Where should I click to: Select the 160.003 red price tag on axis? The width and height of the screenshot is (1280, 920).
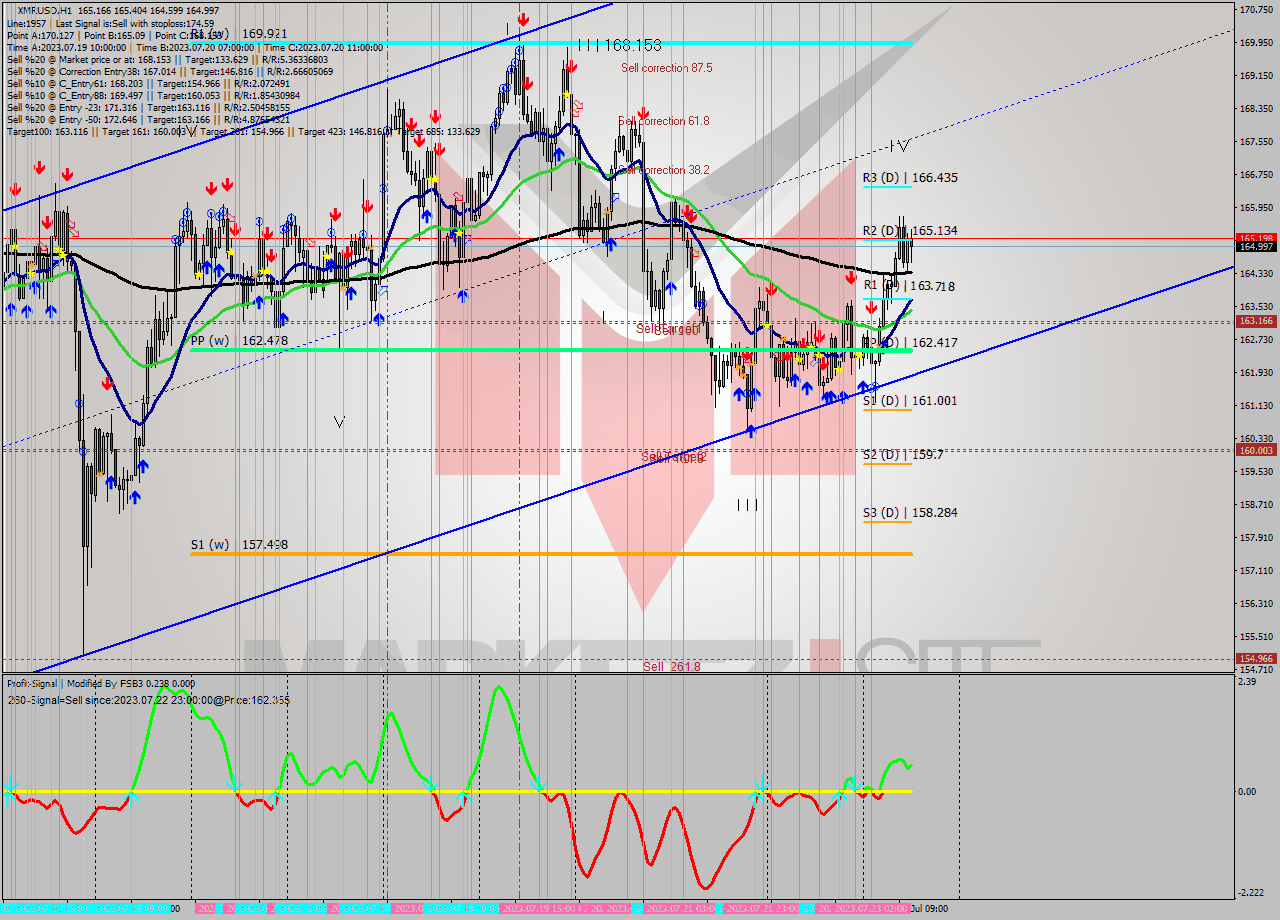click(1255, 450)
